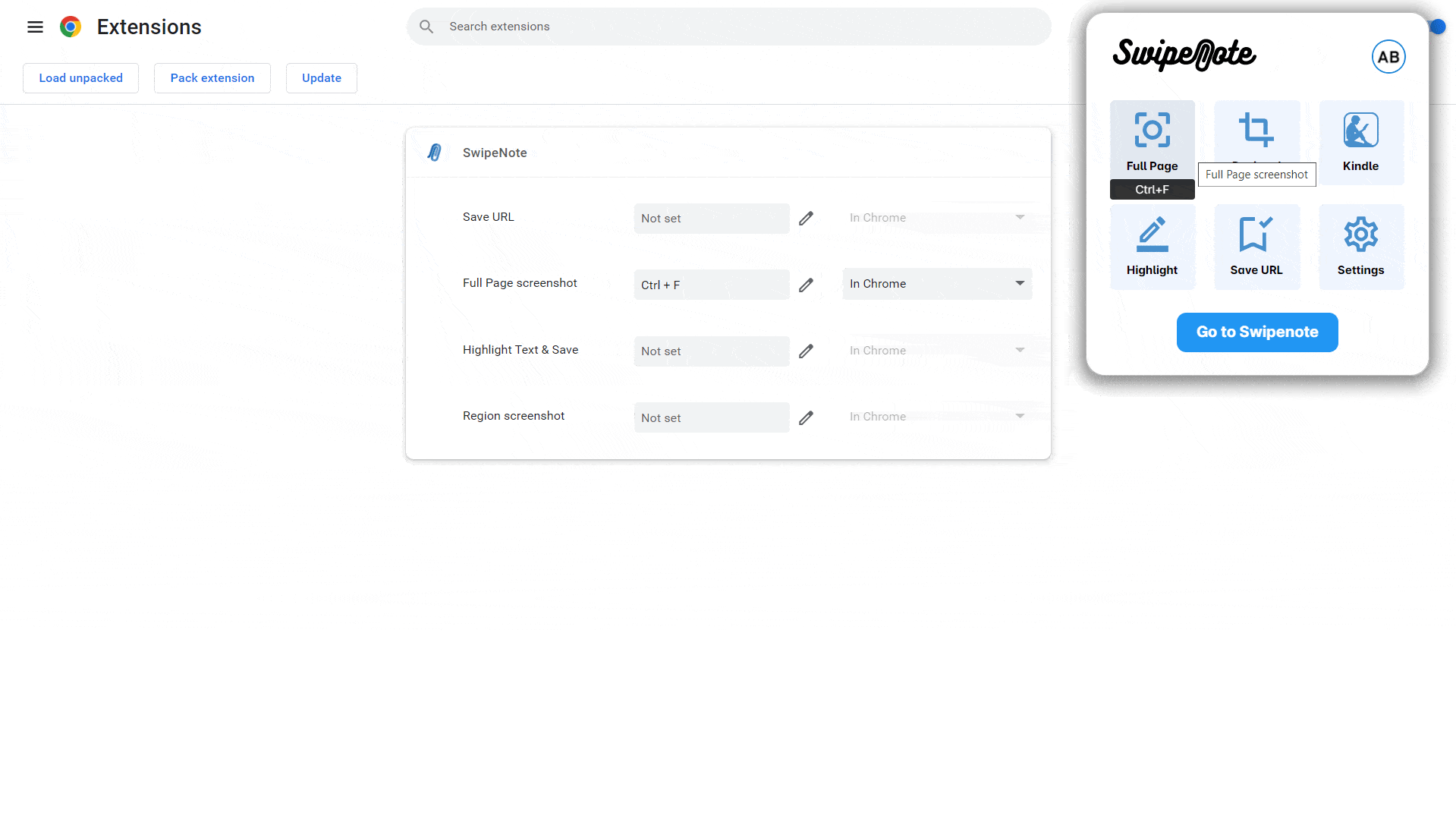Click the Highlight Text & Save label

tap(520, 350)
